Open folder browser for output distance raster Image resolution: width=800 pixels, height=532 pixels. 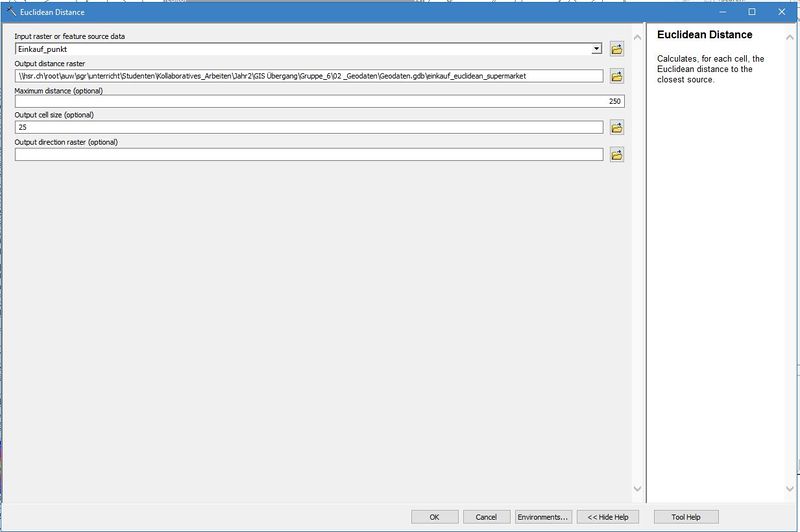click(617, 75)
